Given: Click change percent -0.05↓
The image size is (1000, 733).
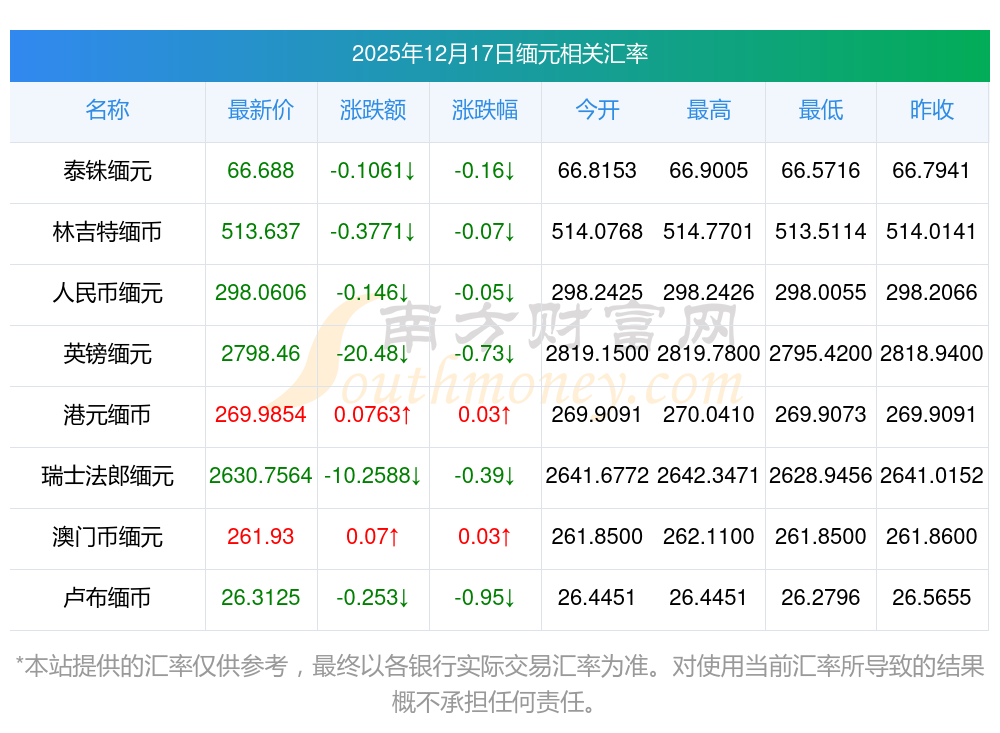Looking at the screenshot, I should (x=485, y=292).
